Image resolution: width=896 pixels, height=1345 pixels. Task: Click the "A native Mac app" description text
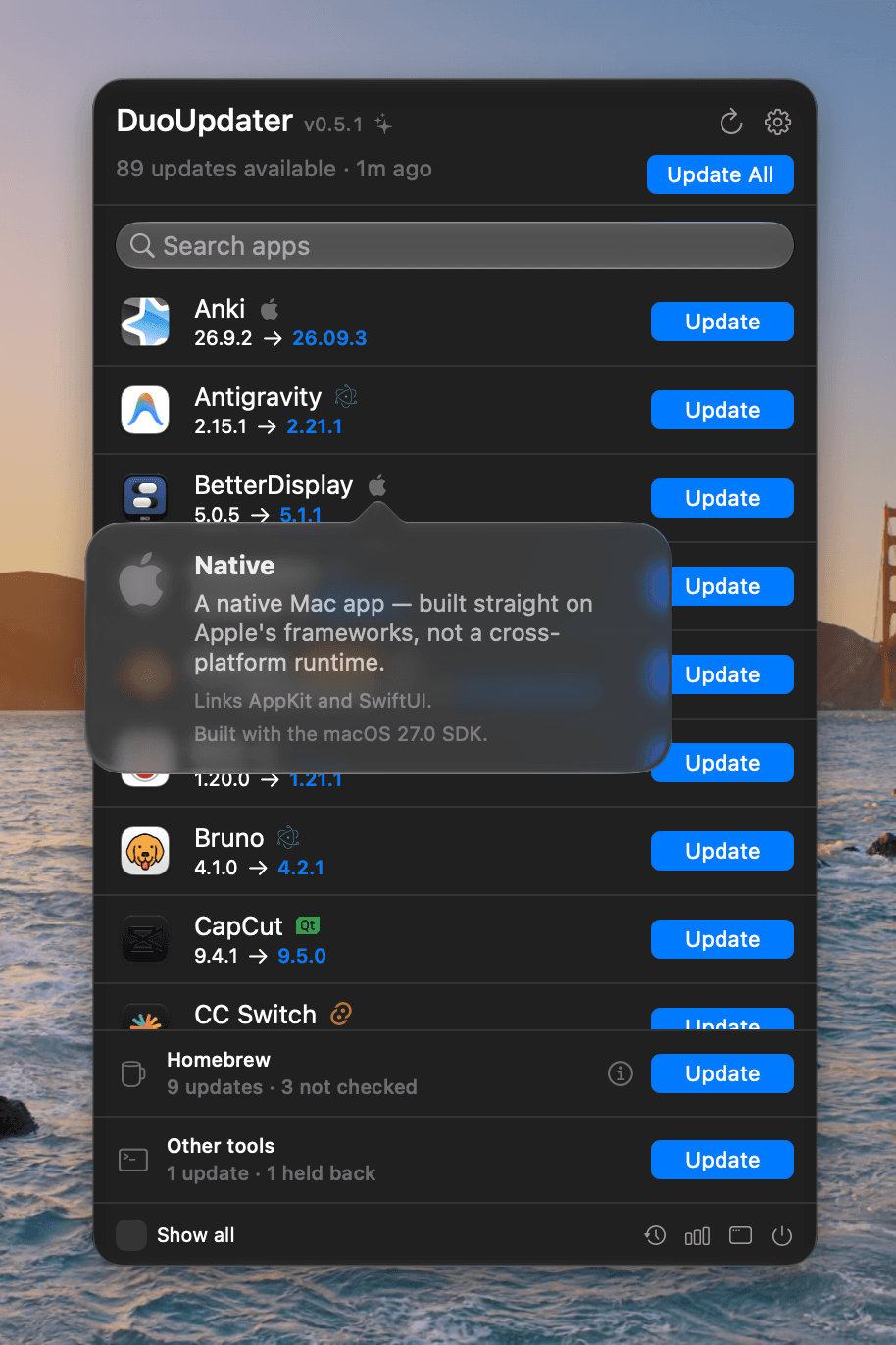click(393, 632)
